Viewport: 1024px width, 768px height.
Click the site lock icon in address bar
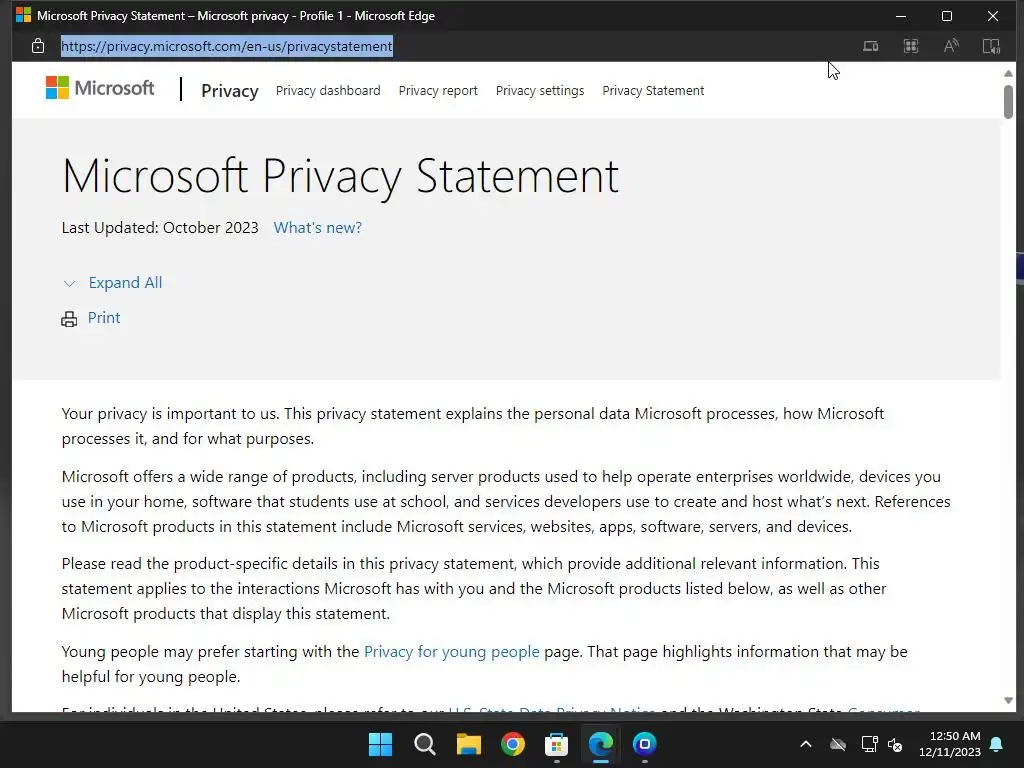38,46
